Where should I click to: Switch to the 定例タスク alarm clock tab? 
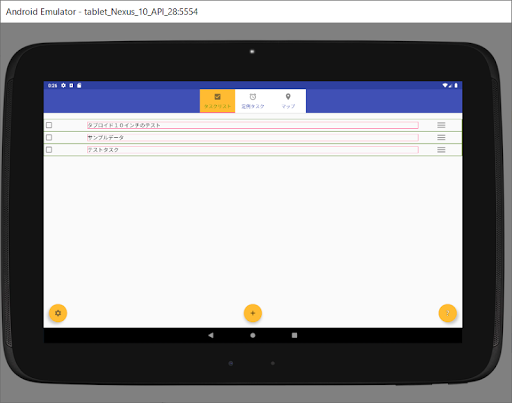[253, 101]
